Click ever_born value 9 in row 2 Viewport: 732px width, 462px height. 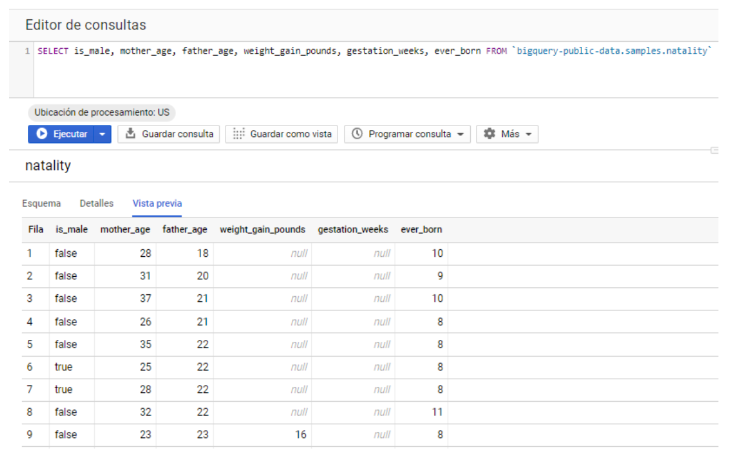pyautogui.click(x=440, y=276)
